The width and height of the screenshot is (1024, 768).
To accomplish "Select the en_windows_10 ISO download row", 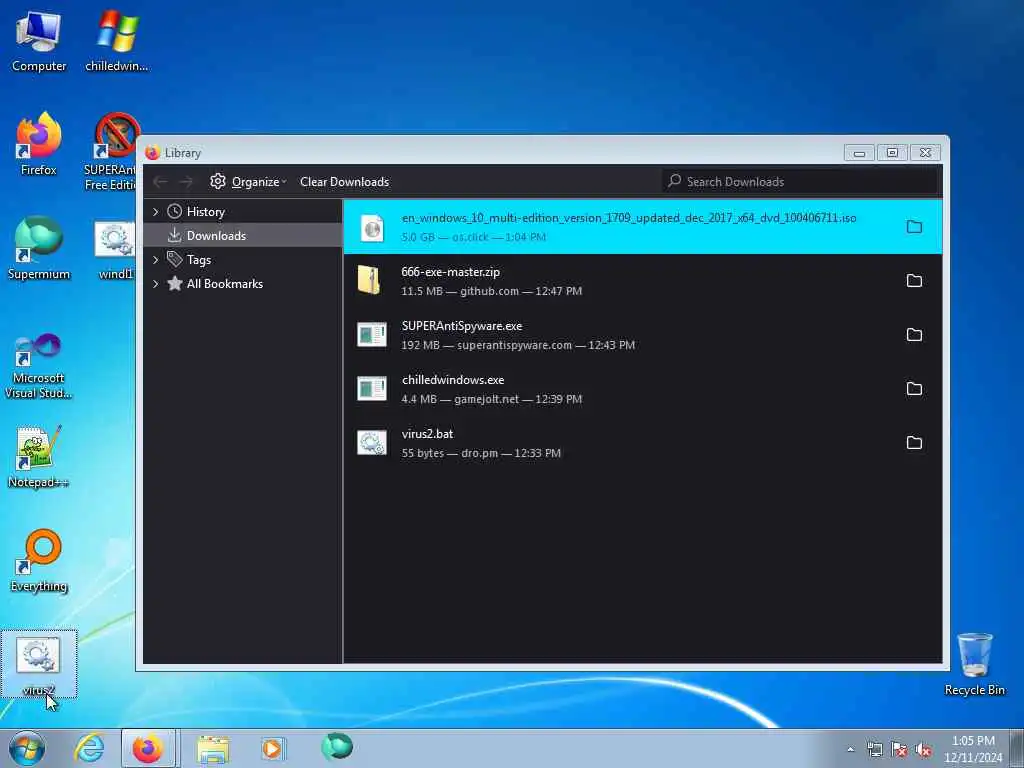I will pos(643,227).
